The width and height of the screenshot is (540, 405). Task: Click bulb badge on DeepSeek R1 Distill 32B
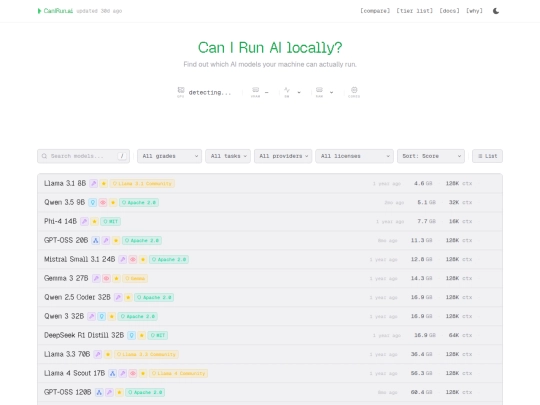pyautogui.click(x=132, y=335)
